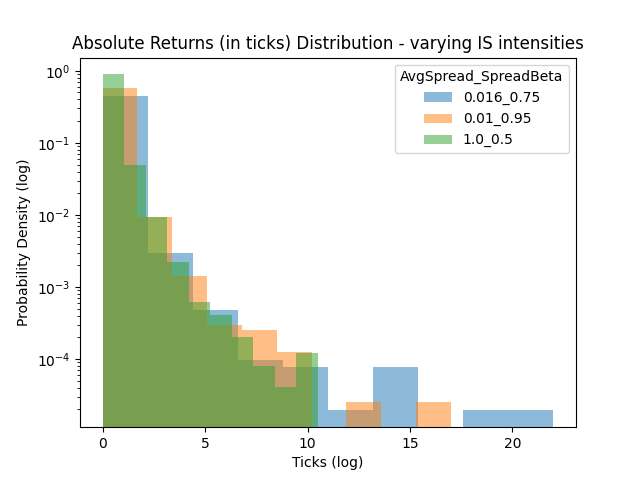Image resolution: width=640 pixels, height=480 pixels.
Task: Click the top y-axis tick label 10^0
Action: [56, 72]
